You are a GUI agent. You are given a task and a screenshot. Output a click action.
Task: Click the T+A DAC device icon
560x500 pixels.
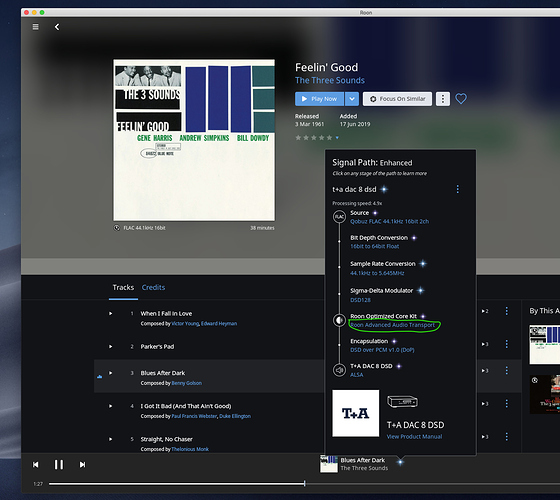tap(402, 402)
